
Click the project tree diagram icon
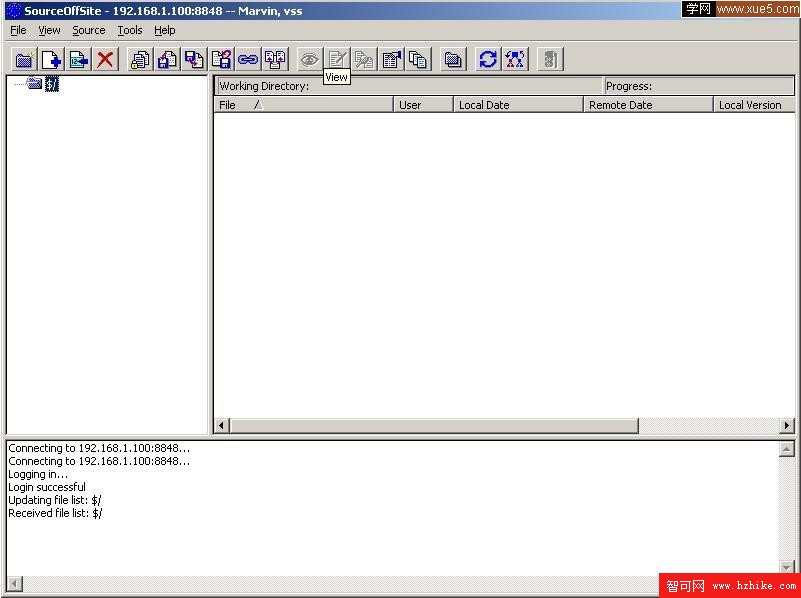(x=515, y=60)
